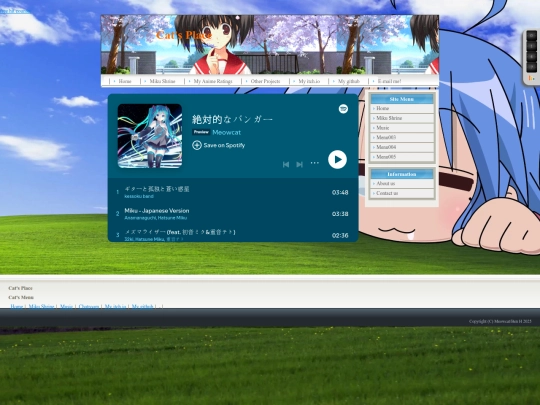Select Music in the Site Menu sidebar
This screenshot has width=540, height=405.
pyautogui.click(x=402, y=128)
